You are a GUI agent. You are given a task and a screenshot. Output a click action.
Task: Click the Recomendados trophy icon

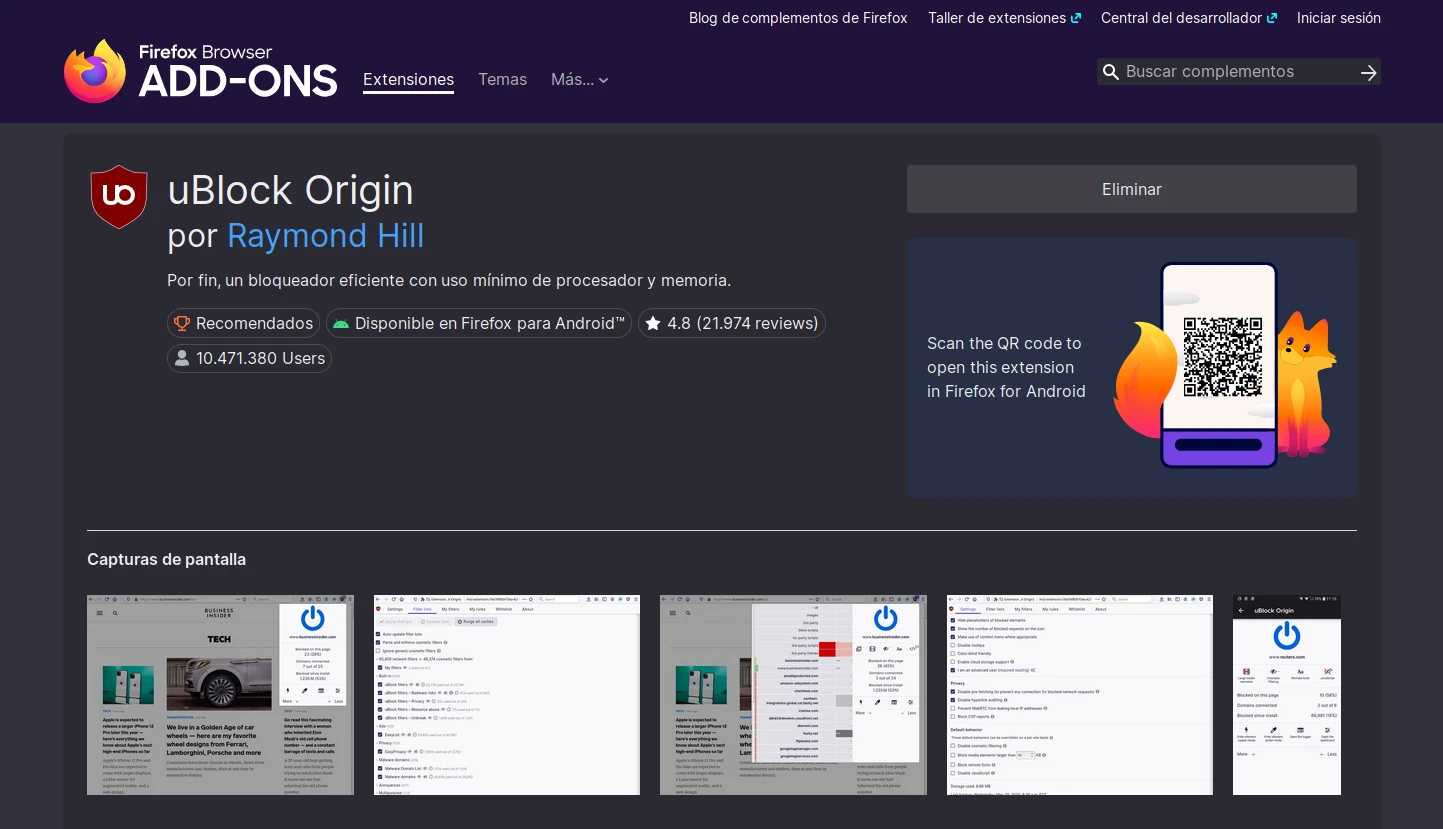(x=182, y=323)
